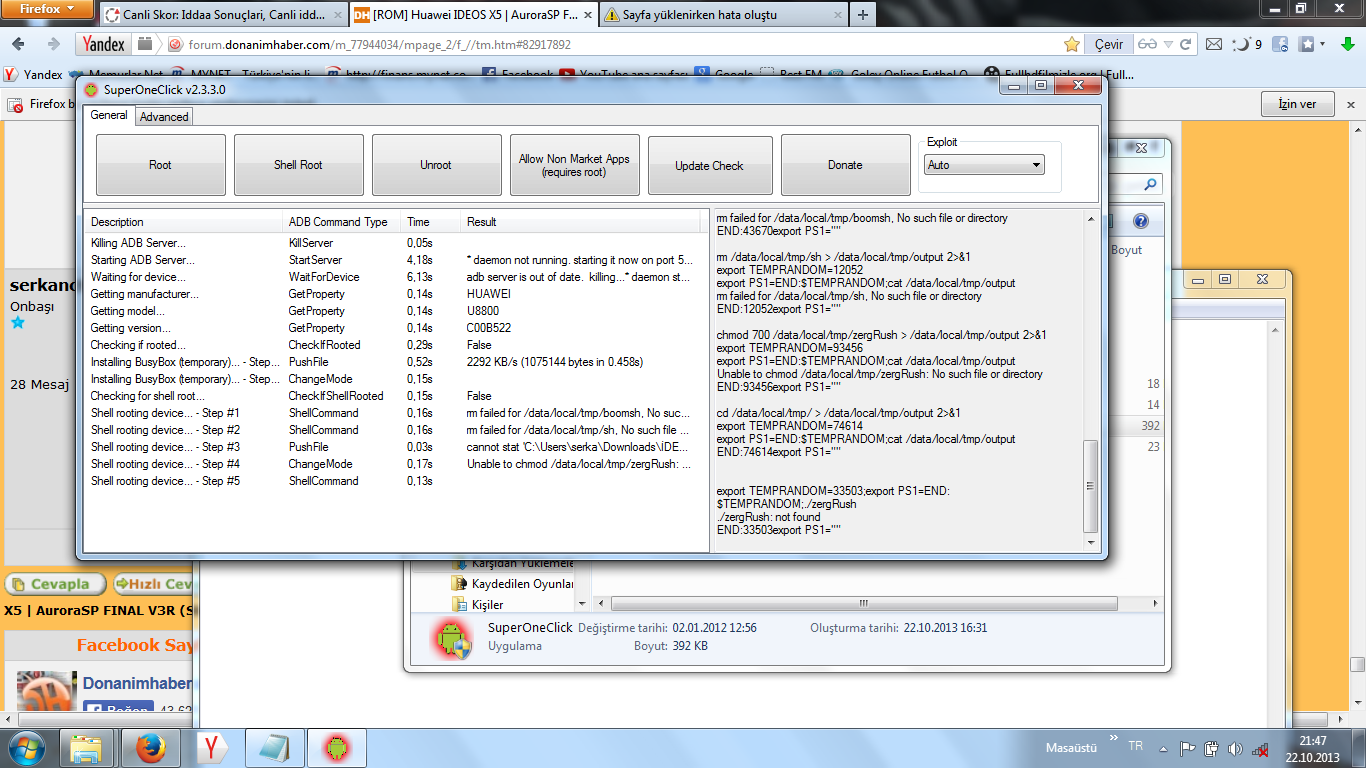
Task: Click the Root button in SuperOneClick
Action: pos(160,165)
